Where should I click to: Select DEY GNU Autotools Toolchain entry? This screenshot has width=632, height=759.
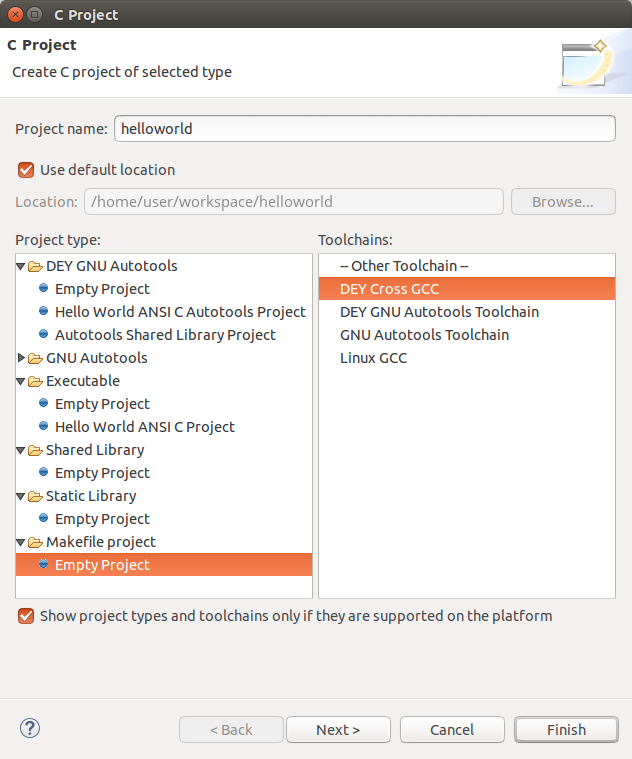click(x=439, y=312)
